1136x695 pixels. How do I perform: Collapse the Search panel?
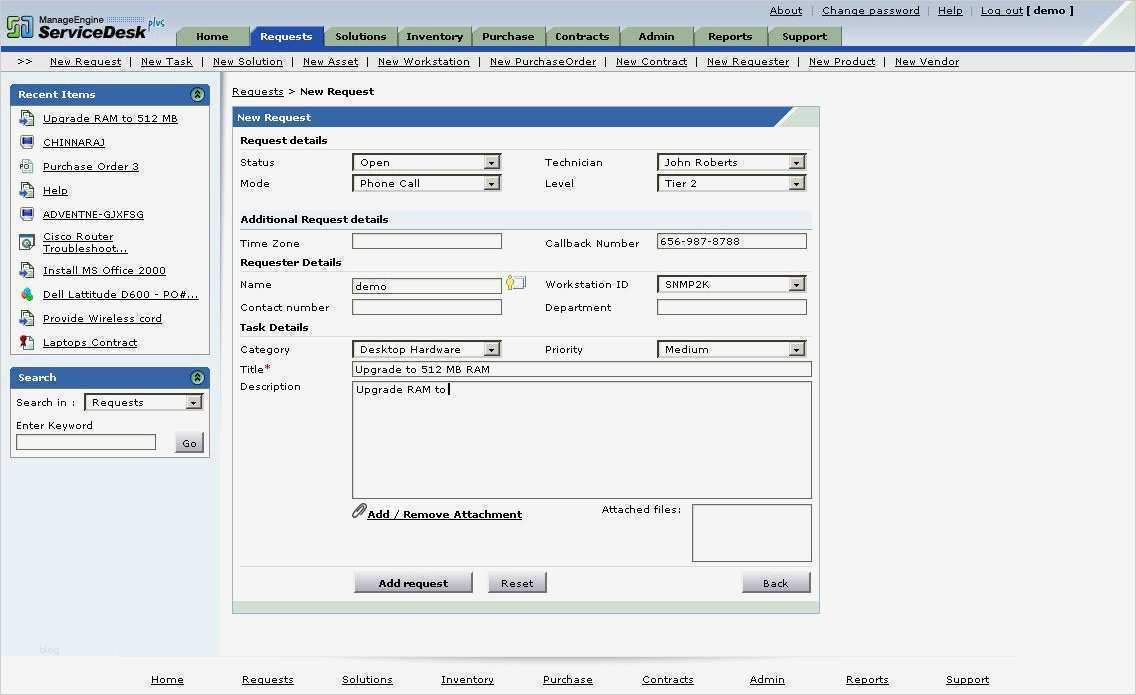point(197,378)
